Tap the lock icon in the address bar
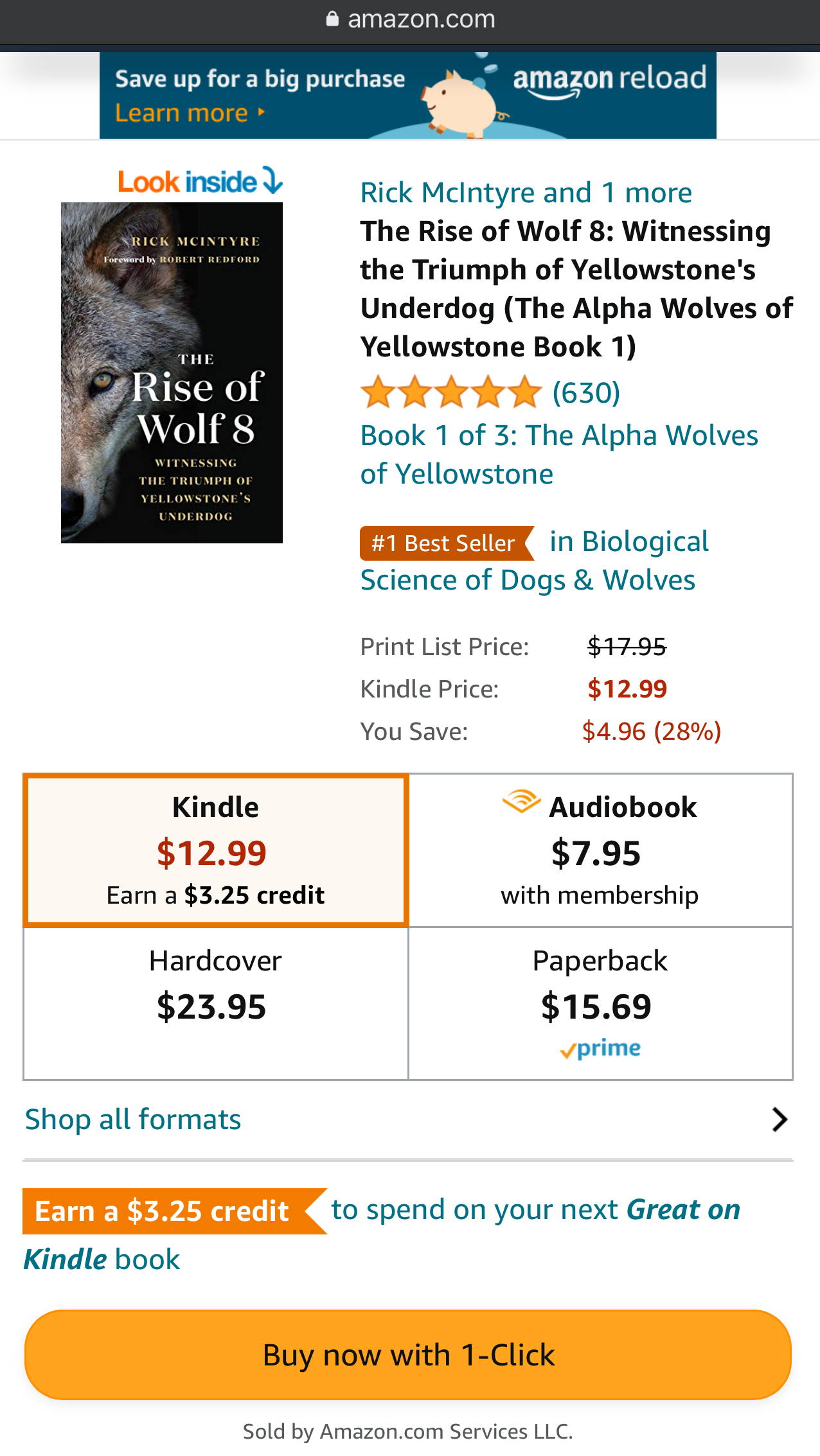This screenshot has width=820, height=1456. [333, 18]
